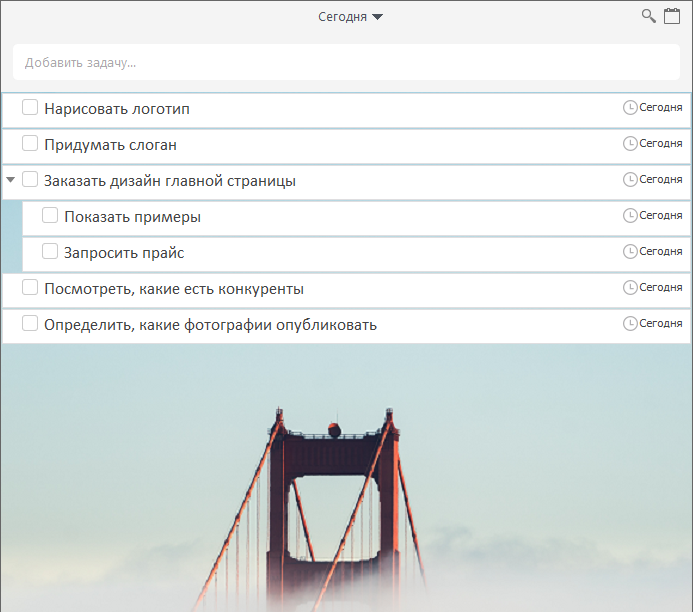693x612 pixels.
Task: Click Сегодня due date of Заказать дизайн
Action: click(x=661, y=179)
